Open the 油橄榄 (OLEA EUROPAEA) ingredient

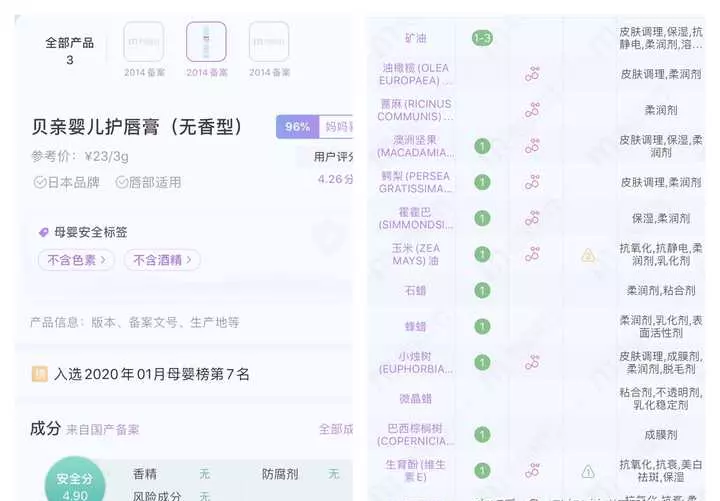coord(416,74)
